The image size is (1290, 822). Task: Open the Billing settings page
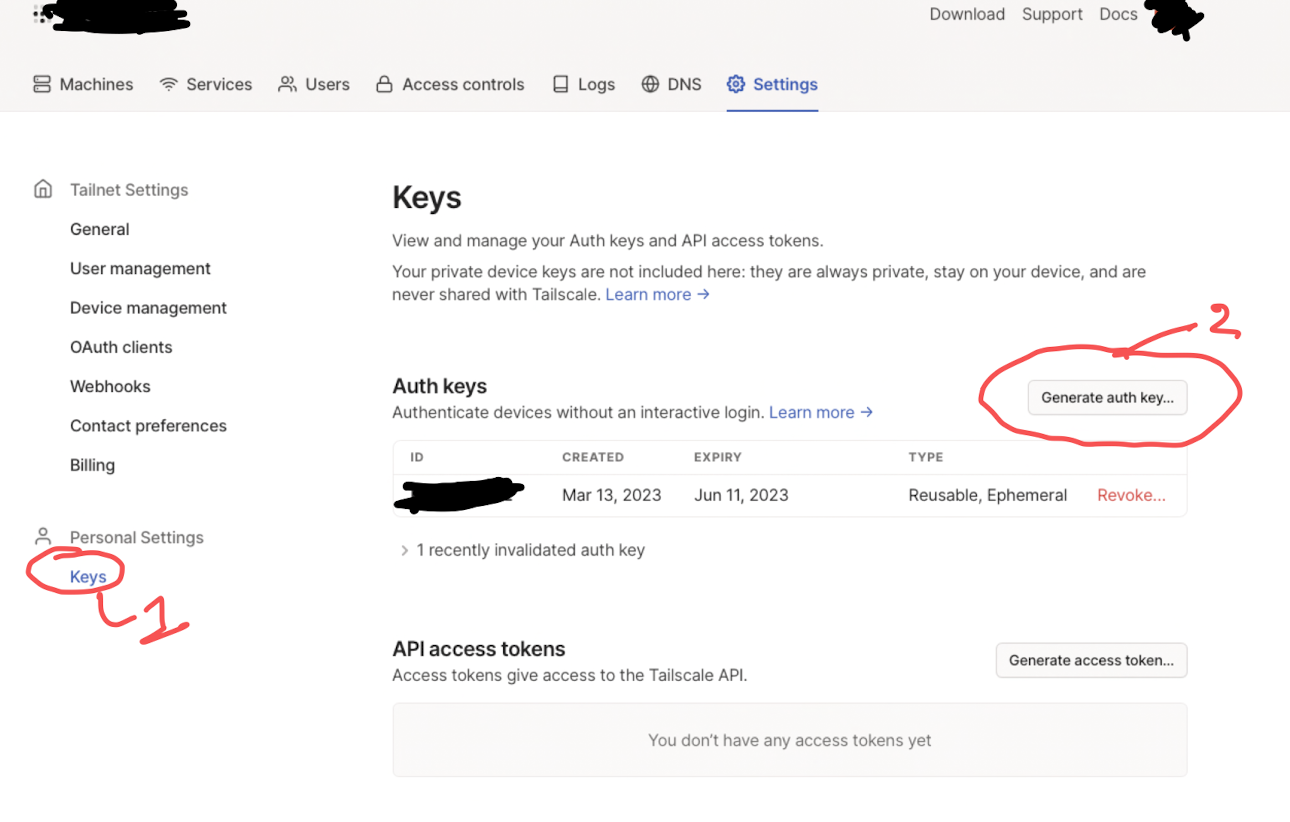(x=92, y=465)
